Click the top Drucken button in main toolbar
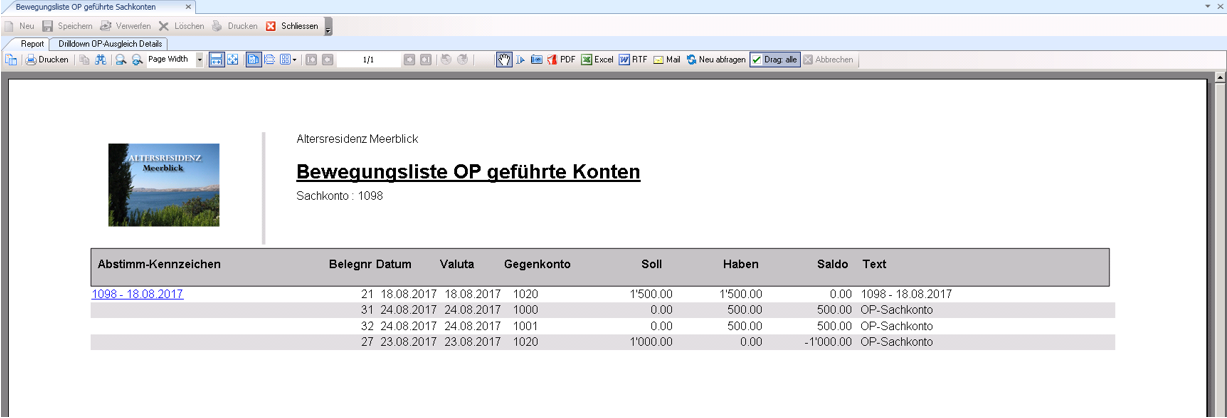Screen dimensions: 1227x418 pyautogui.click(x=234, y=26)
